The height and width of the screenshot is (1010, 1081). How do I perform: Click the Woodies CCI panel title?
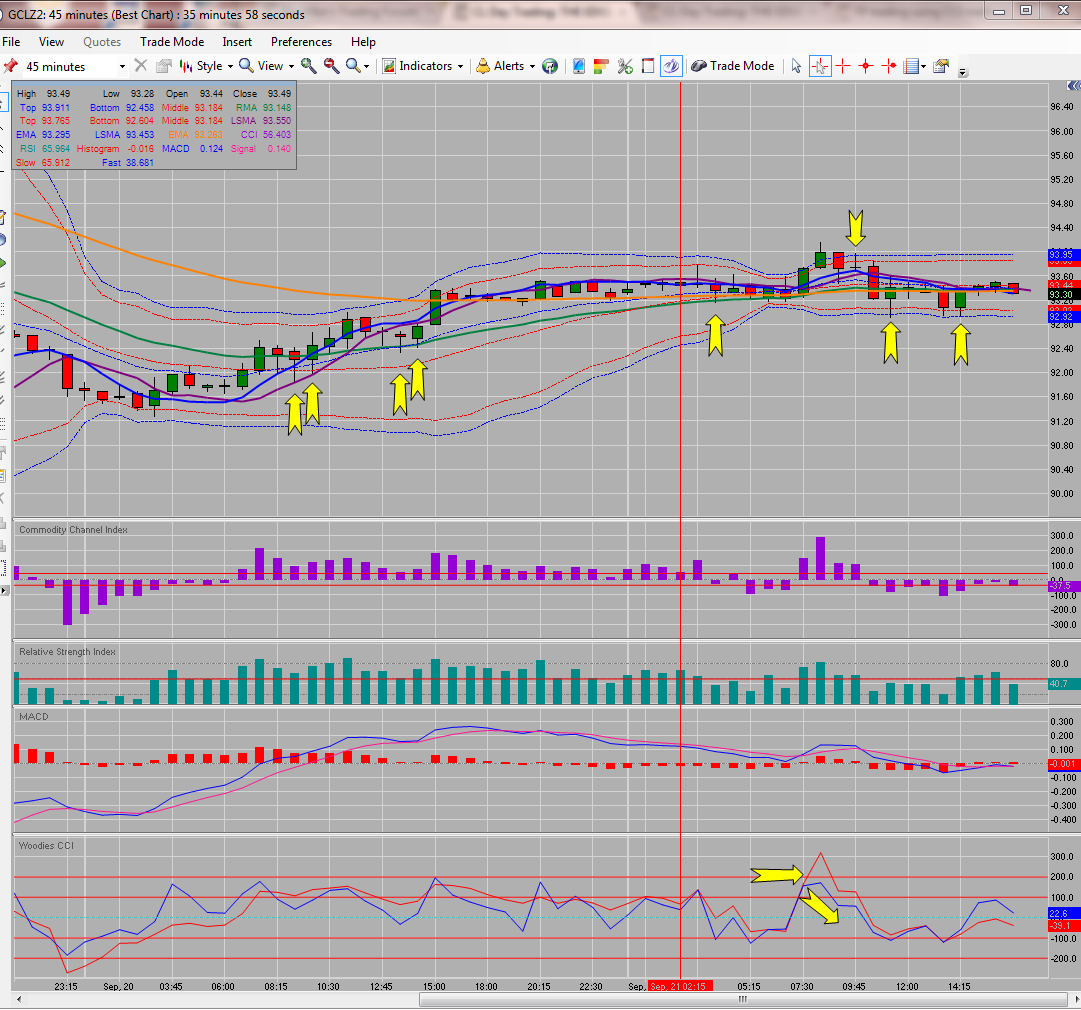[x=46, y=845]
